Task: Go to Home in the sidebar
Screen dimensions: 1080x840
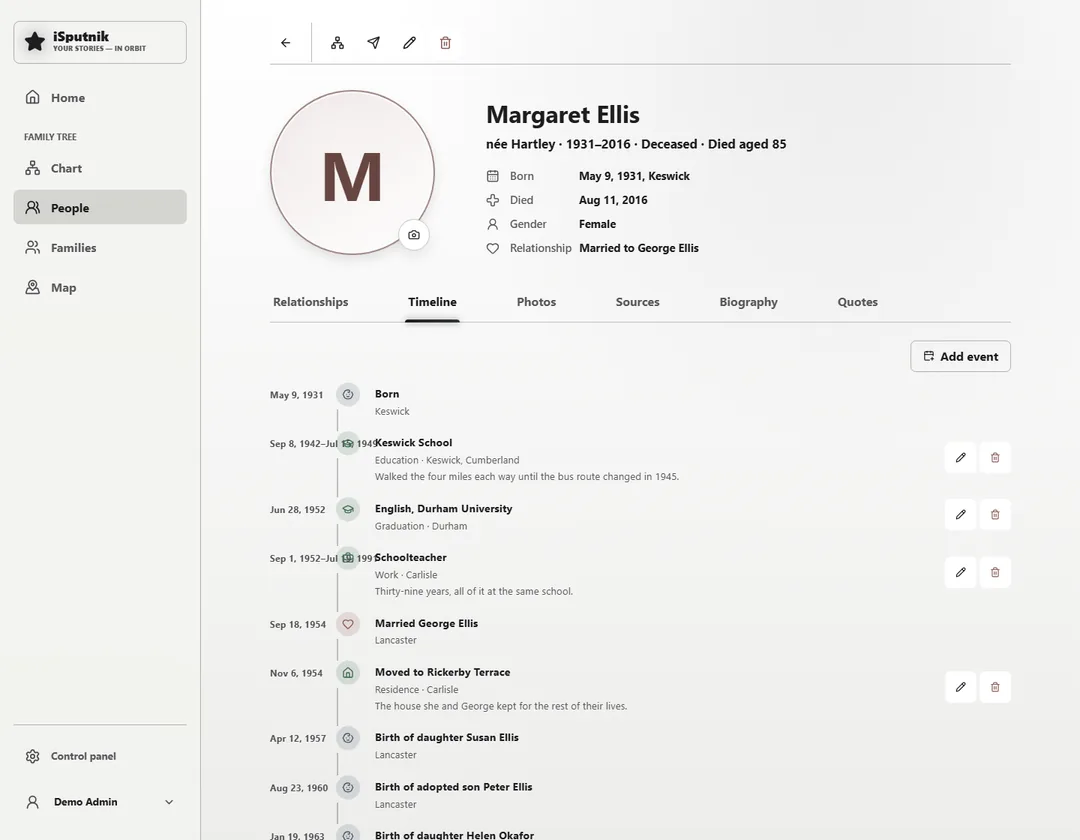Action: coord(100,98)
